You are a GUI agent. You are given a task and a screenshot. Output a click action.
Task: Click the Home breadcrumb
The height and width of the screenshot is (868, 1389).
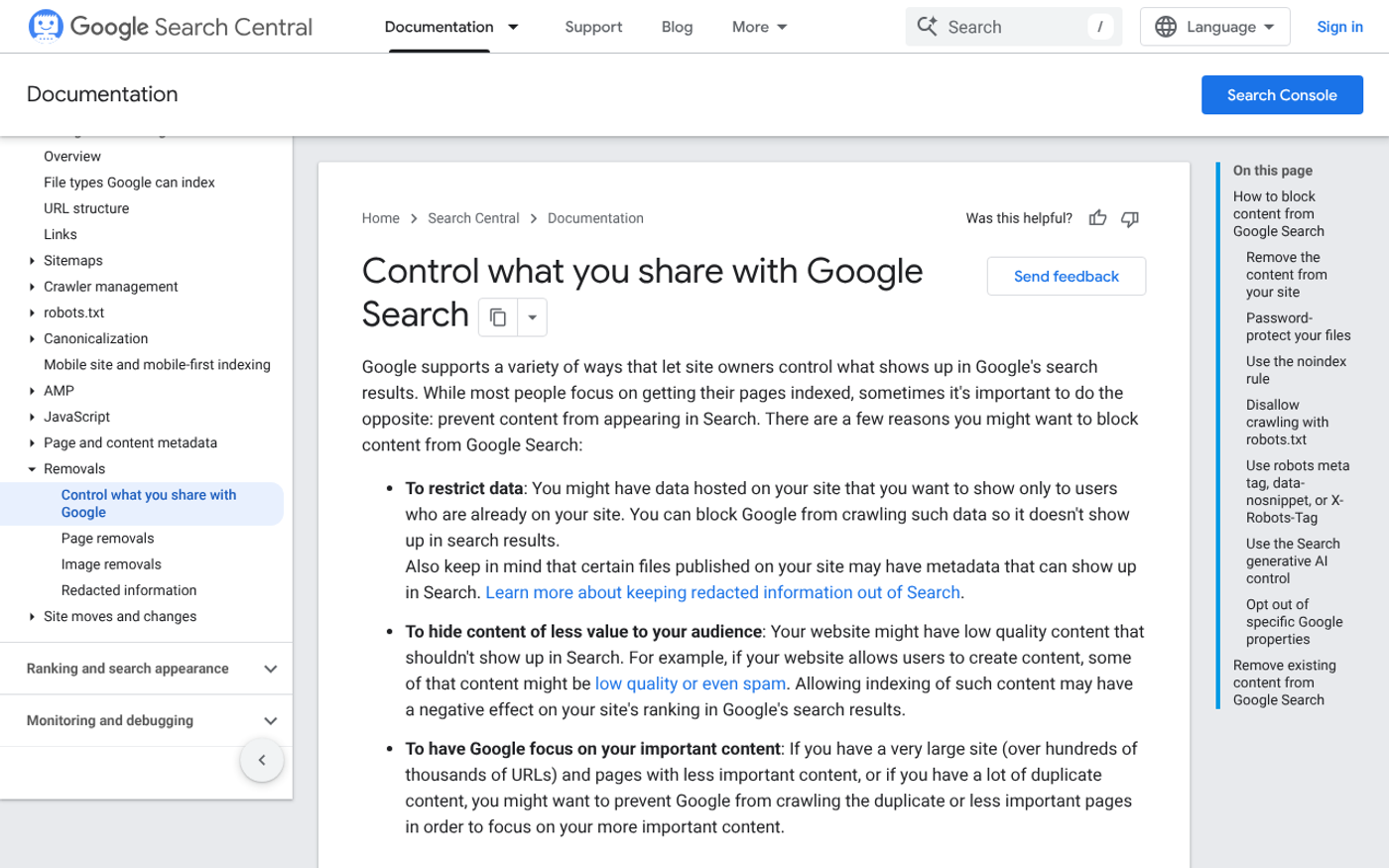[x=381, y=218]
